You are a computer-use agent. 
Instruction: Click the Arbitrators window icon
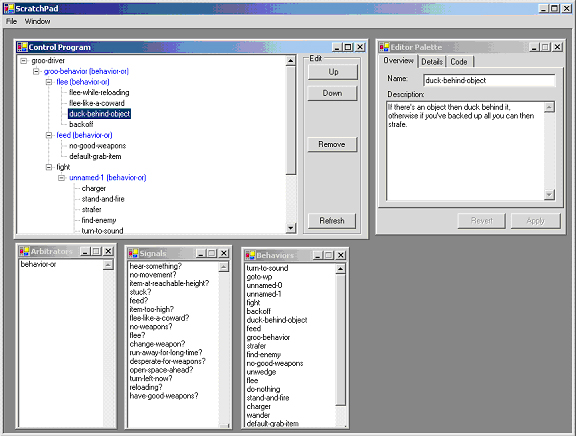[x=25, y=251]
